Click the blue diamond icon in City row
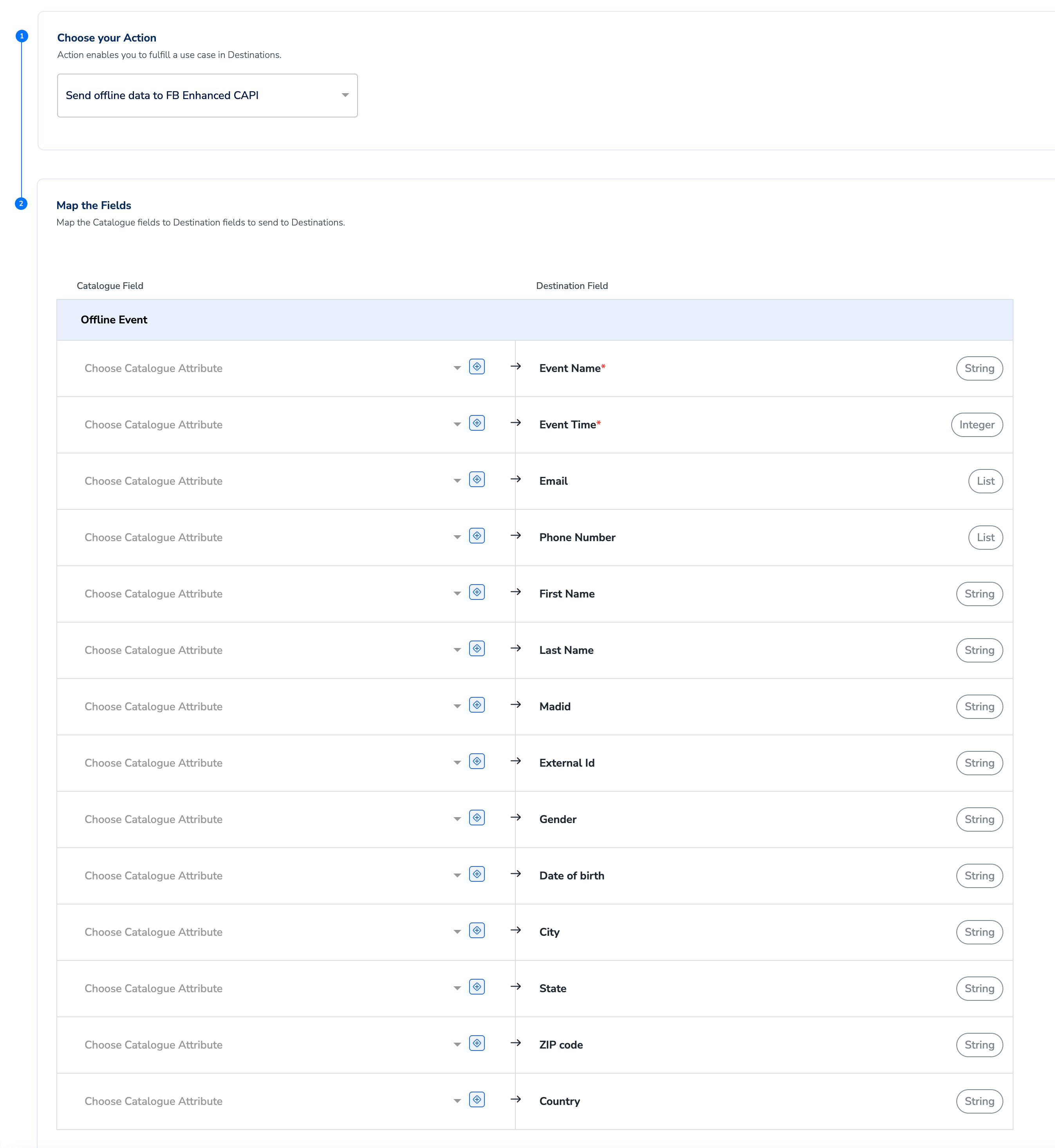This screenshot has height=1148, width=1055. [x=477, y=931]
